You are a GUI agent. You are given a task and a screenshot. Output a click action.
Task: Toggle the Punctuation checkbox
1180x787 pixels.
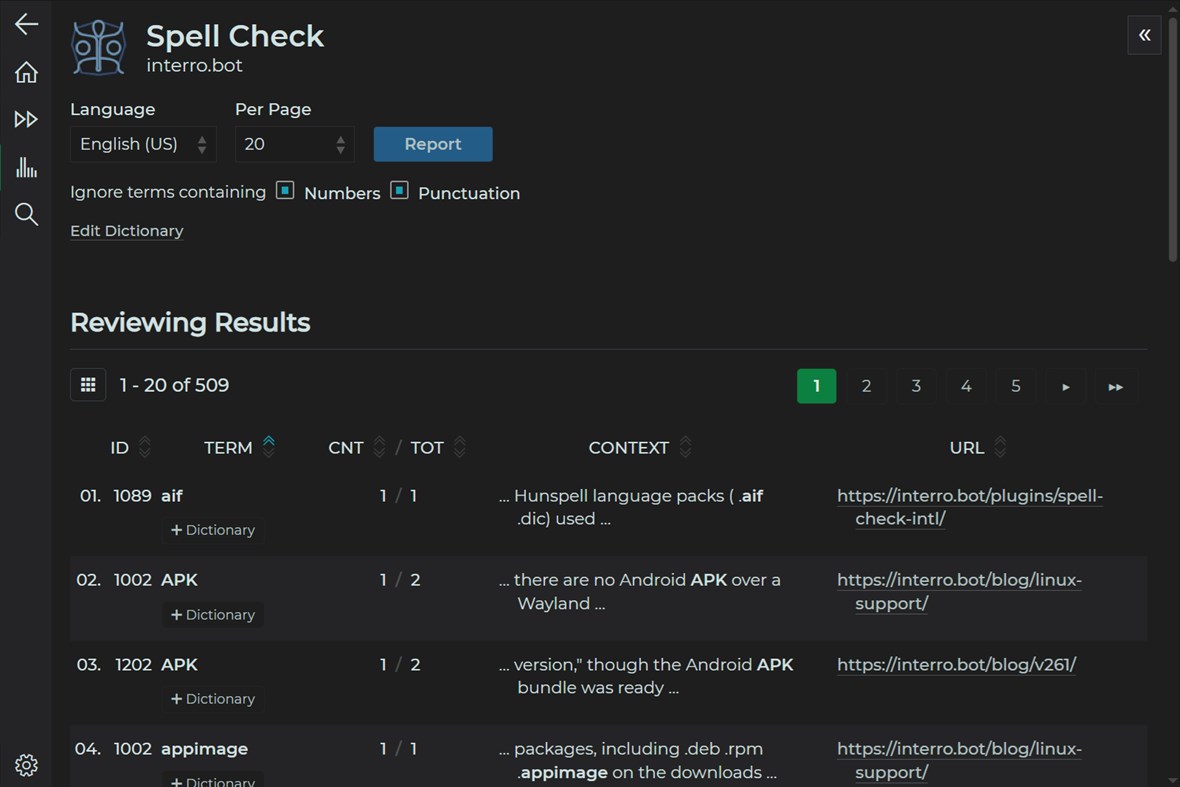[x=399, y=190]
